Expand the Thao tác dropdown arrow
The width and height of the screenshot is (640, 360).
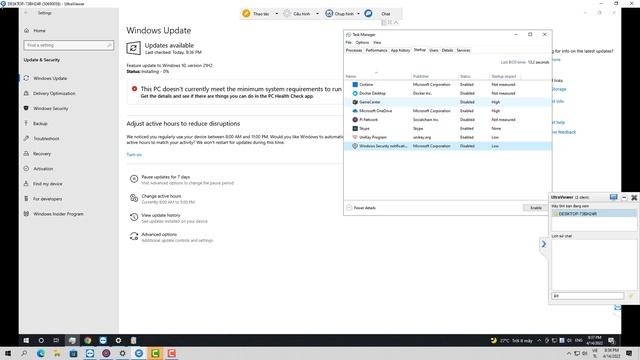(x=276, y=14)
